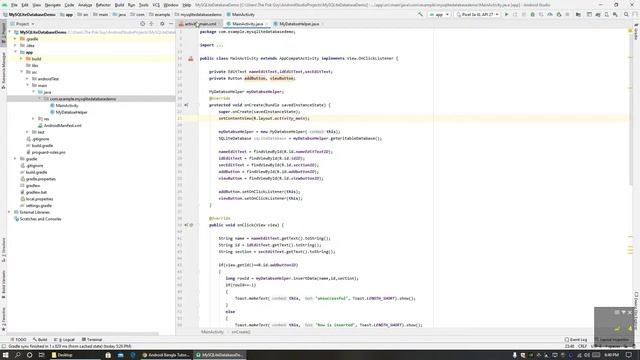The height and width of the screenshot is (360, 640).
Task: Select gradle.properties in project tree
Action: 40,179
